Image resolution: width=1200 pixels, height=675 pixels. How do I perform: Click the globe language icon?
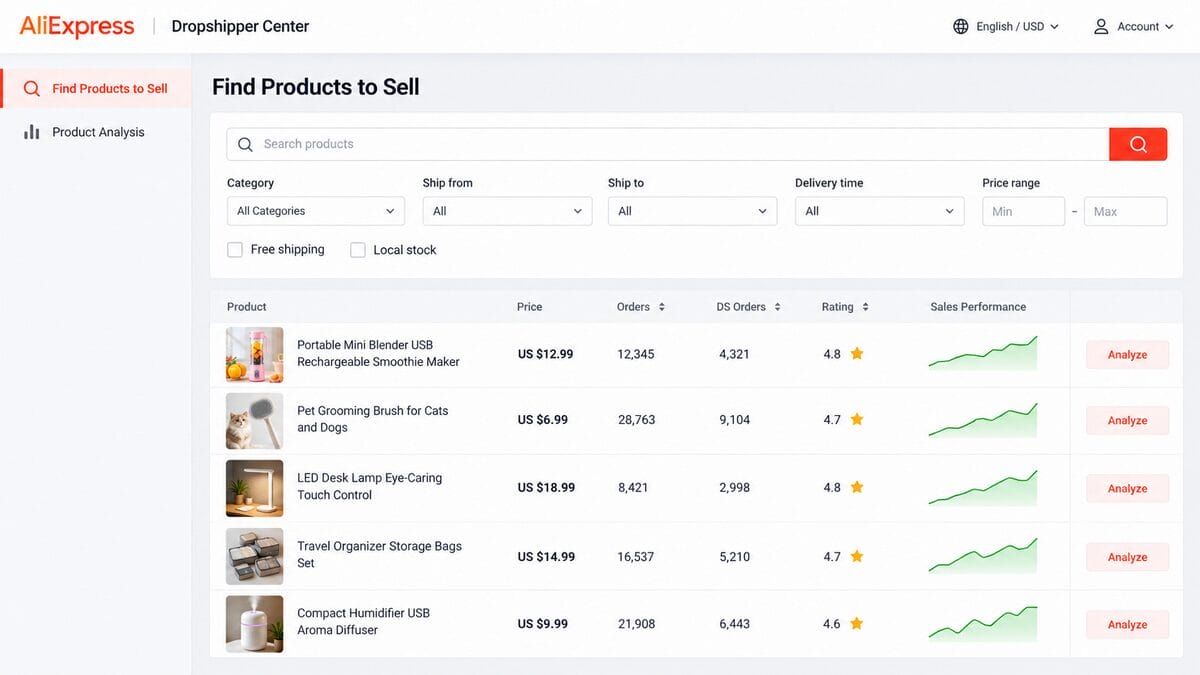961,27
